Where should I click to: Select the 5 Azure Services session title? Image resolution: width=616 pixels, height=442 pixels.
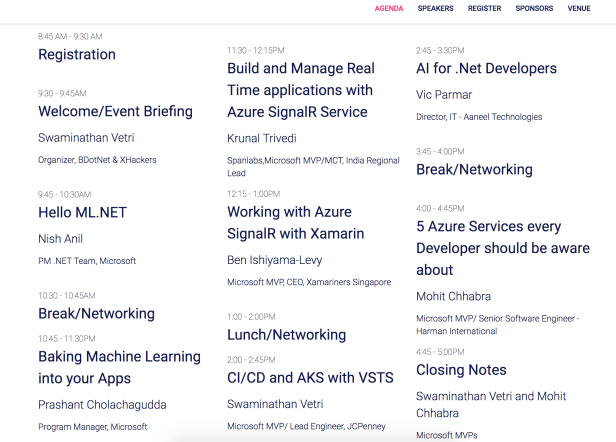tap(503, 248)
